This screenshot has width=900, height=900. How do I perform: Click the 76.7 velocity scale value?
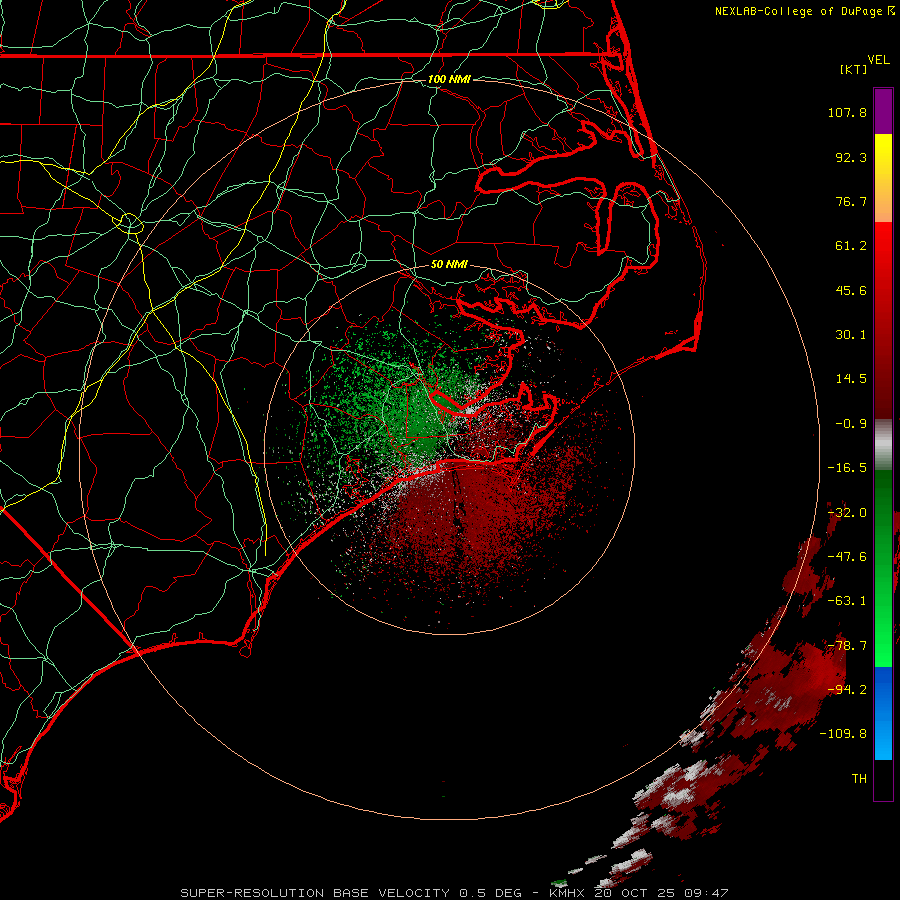[x=851, y=201]
